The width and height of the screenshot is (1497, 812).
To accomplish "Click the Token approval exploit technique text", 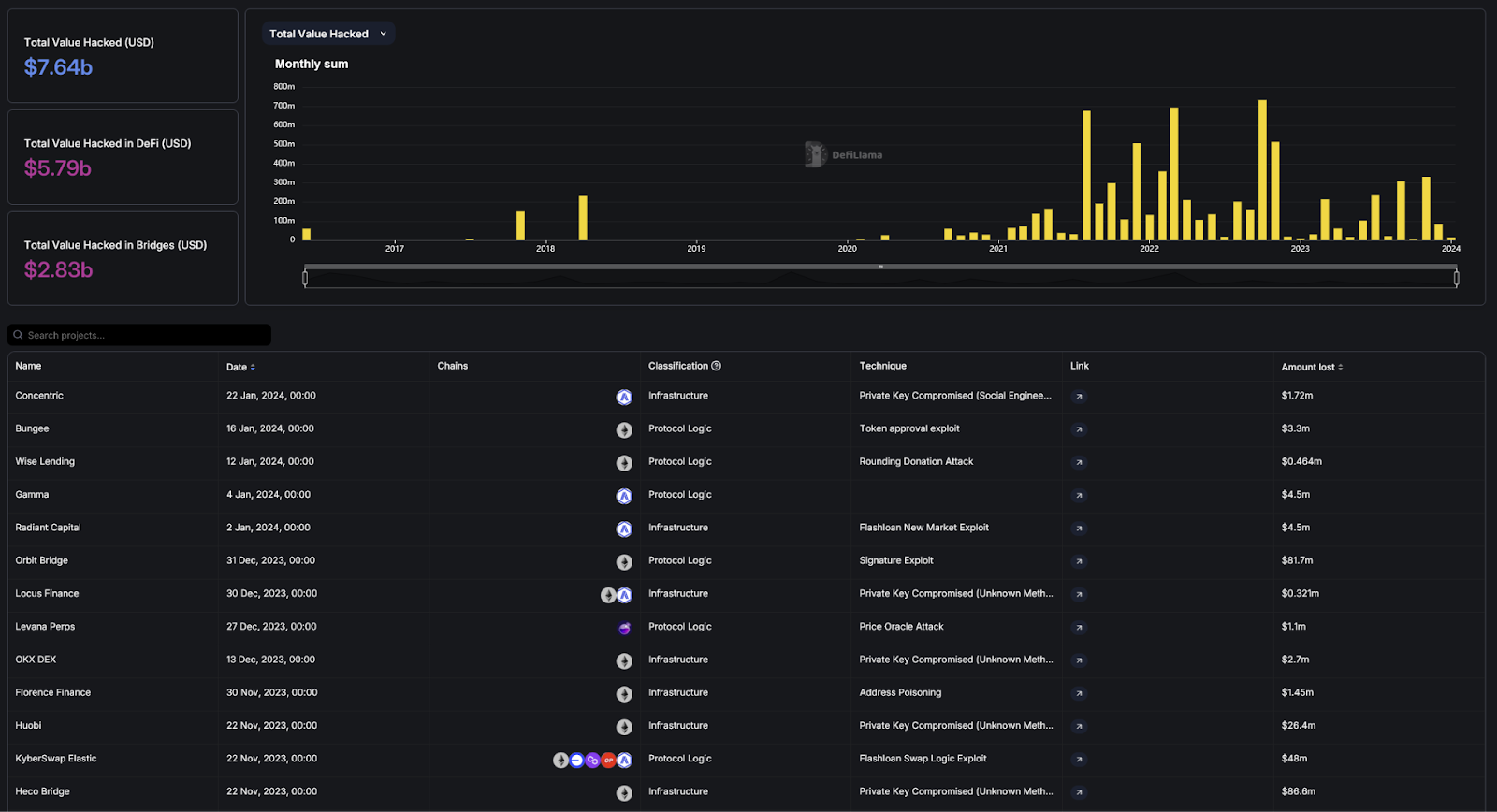I will pyautogui.click(x=909, y=428).
